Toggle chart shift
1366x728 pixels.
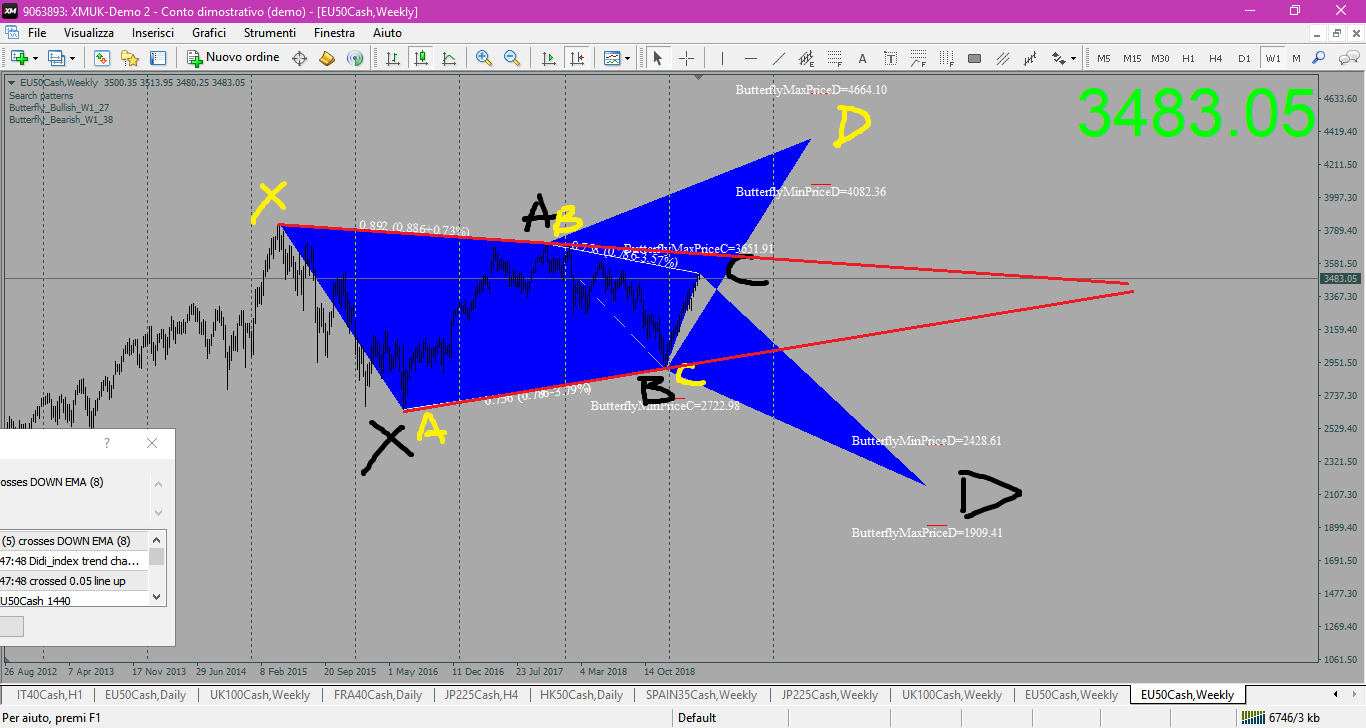(576, 58)
